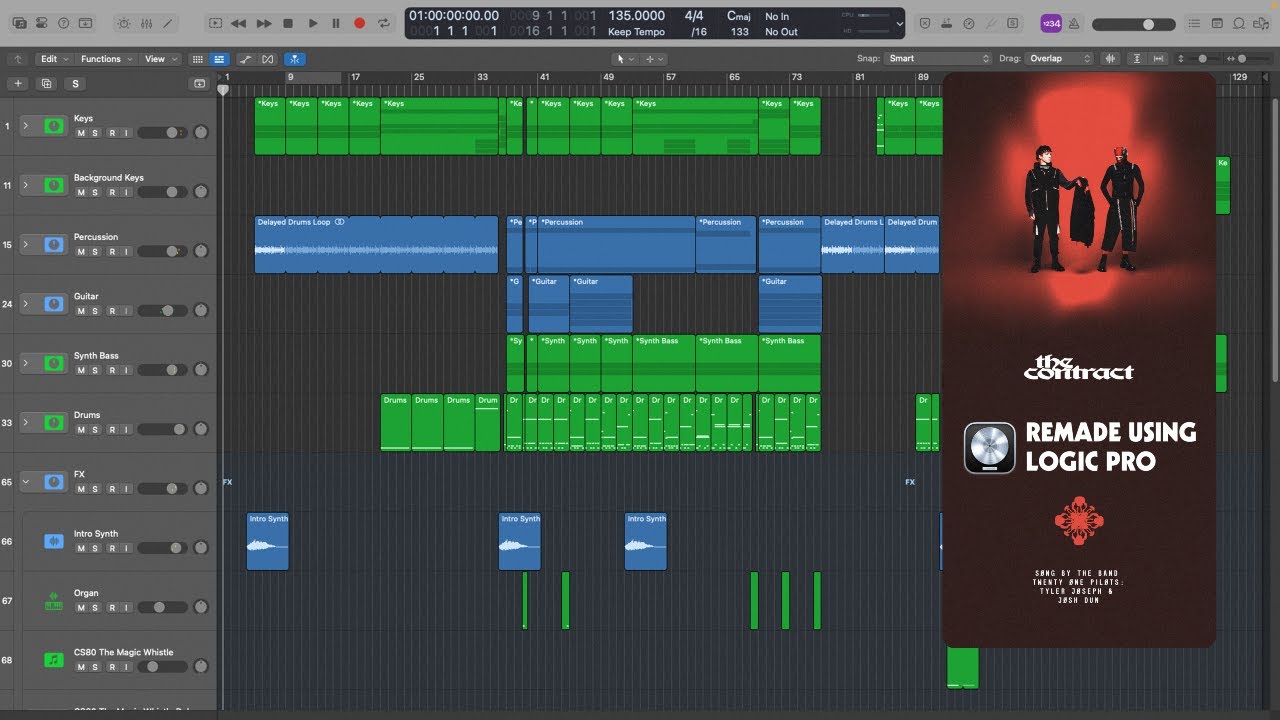Click the global Solo S header button
The height and width of the screenshot is (720, 1280).
click(75, 84)
